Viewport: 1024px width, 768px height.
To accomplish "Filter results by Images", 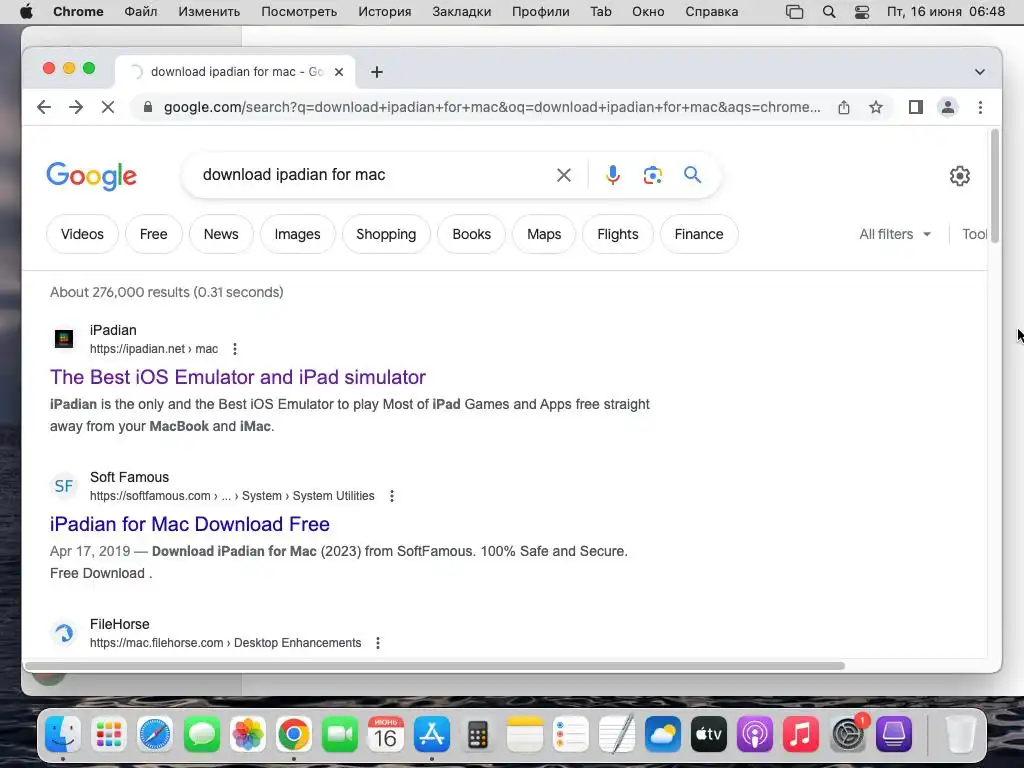I will 297,234.
